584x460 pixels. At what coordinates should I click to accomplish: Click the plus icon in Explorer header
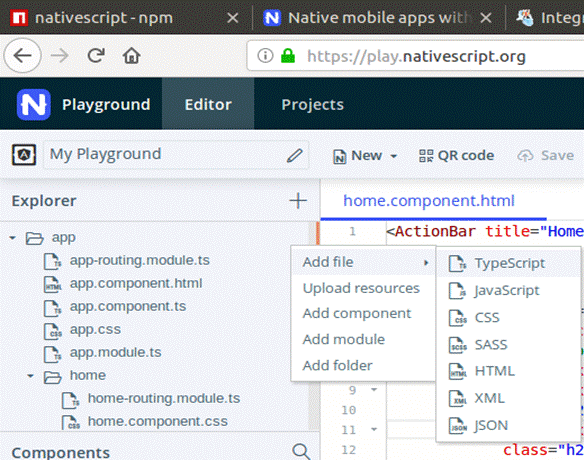298,201
